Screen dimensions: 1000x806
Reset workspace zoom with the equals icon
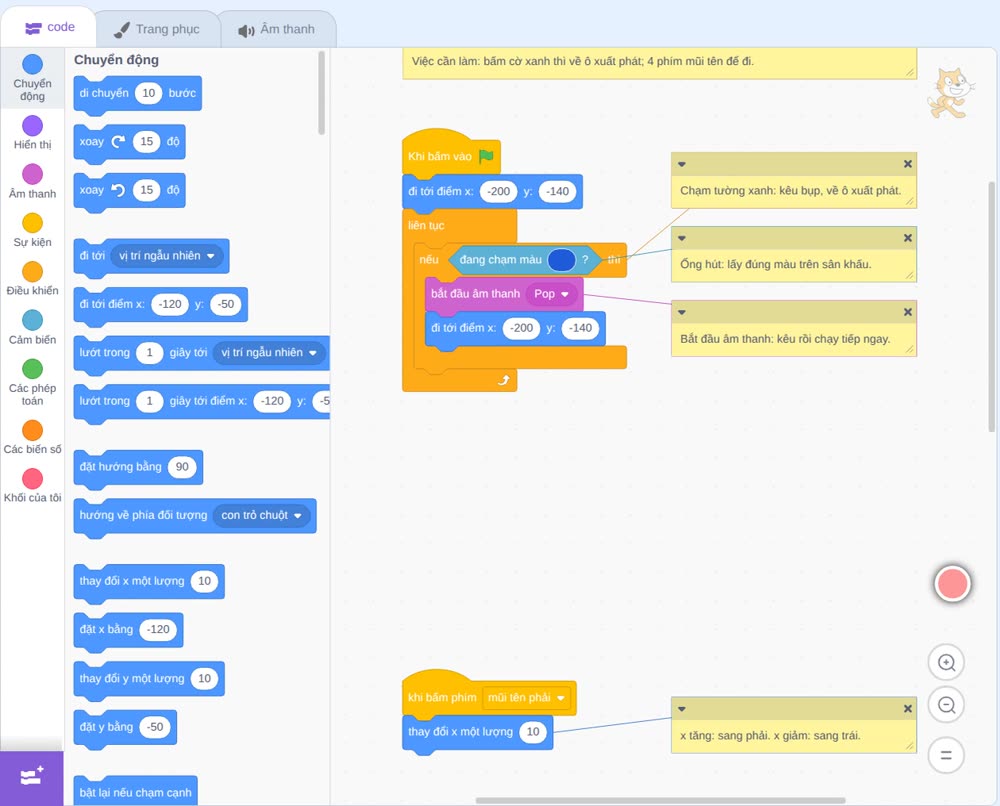pyautogui.click(x=946, y=755)
